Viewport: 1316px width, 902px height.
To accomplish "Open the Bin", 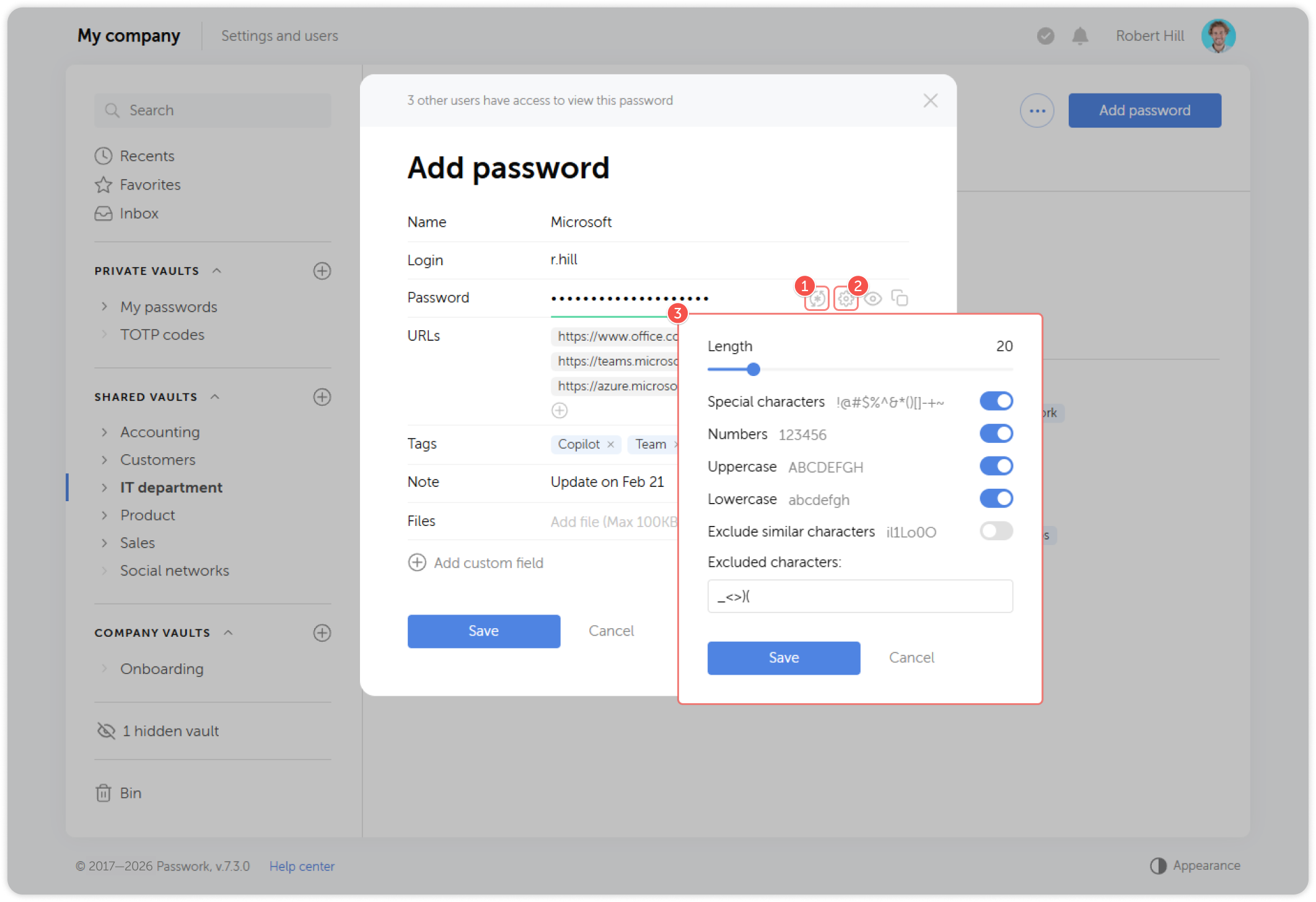I will point(118,793).
